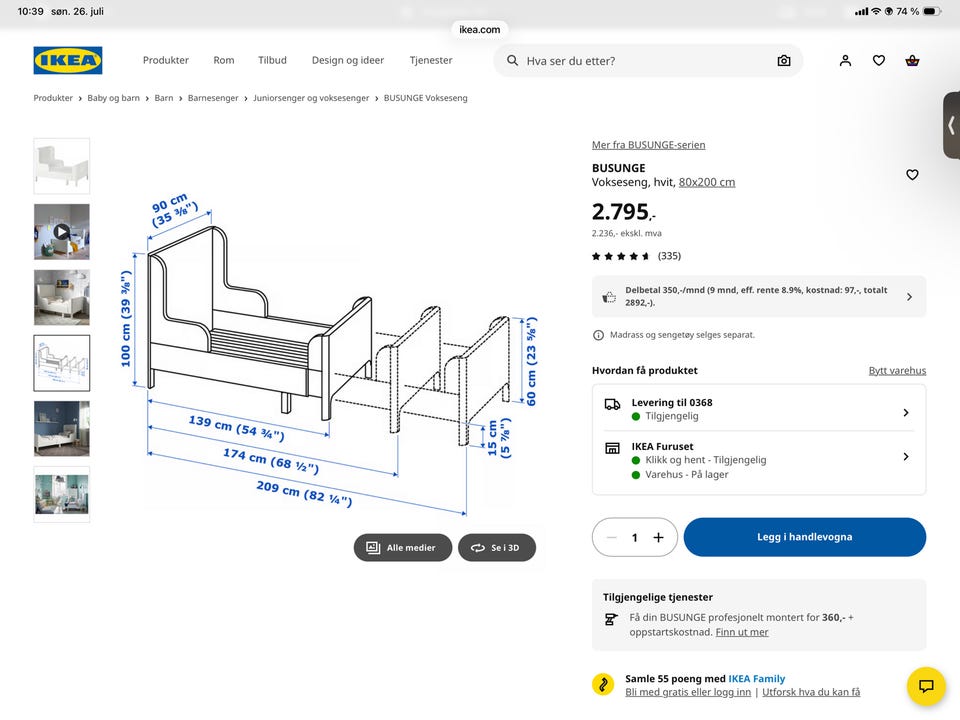Click the 80x200 cm size link

(x=707, y=182)
